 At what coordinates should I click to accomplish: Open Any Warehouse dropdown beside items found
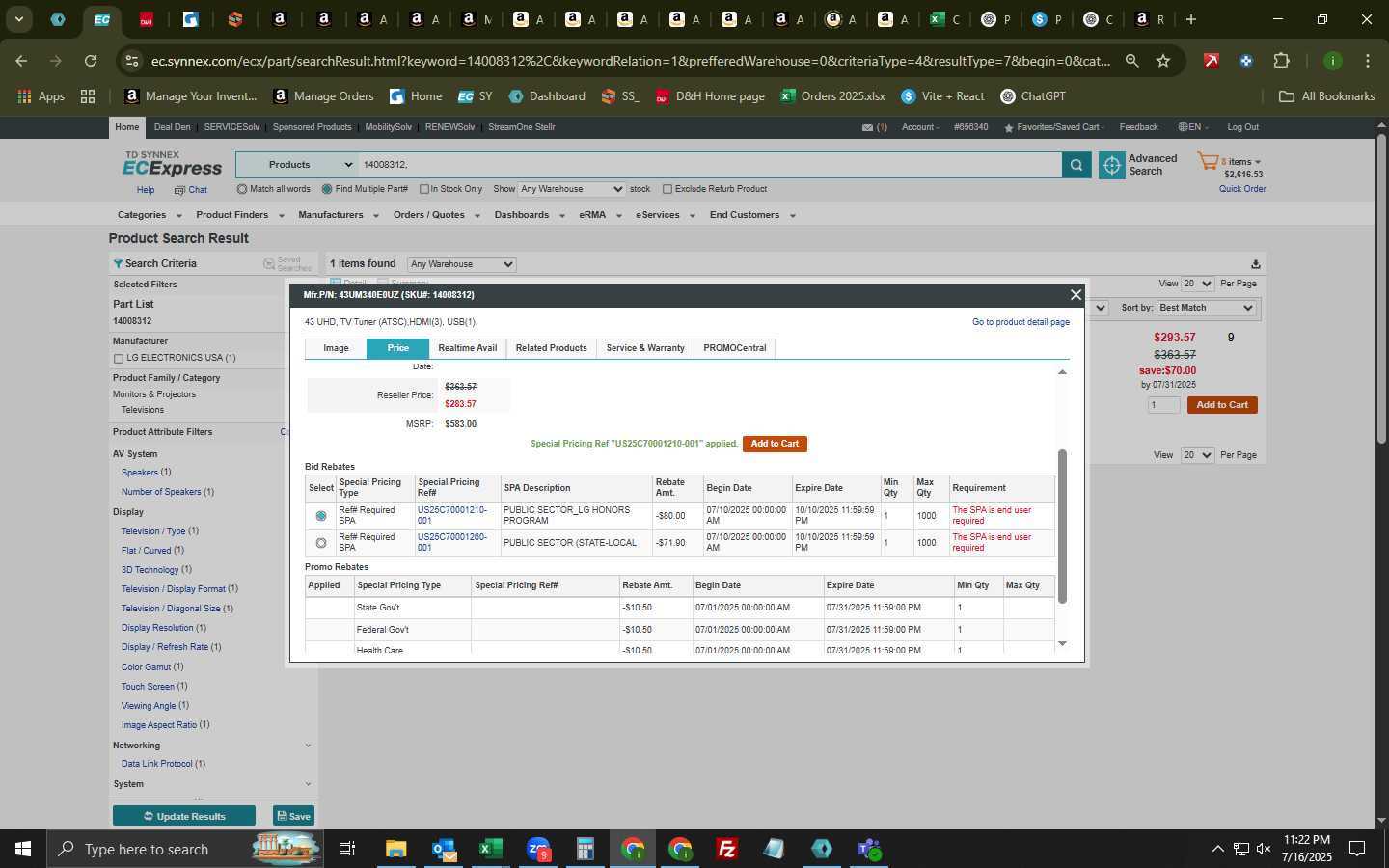[461, 264]
